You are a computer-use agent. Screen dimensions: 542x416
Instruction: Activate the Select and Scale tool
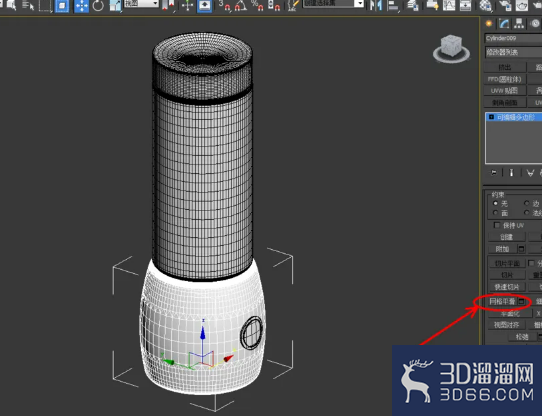115,5
